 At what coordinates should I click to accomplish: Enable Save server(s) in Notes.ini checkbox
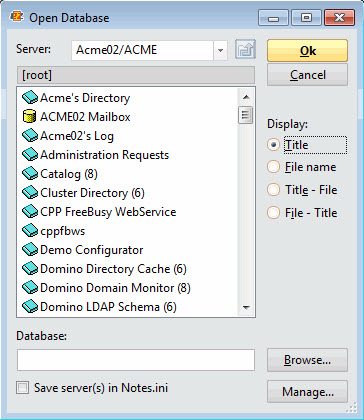point(23,388)
